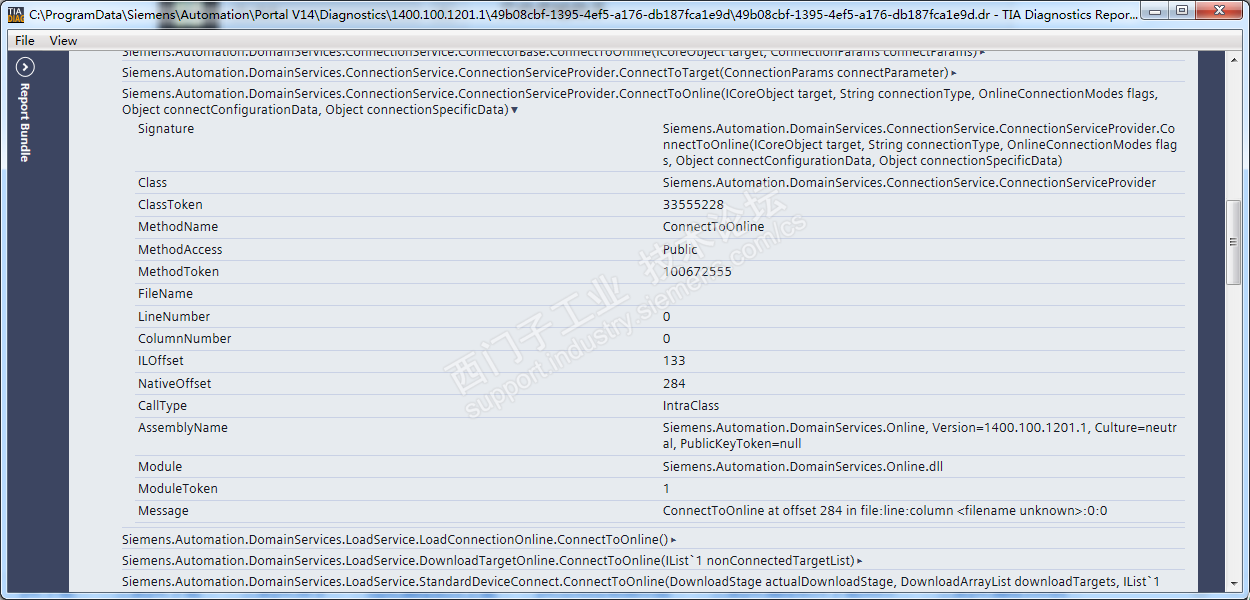Screen dimensions: 1250x600
Task: Select the Class value ConnectionServiceProvider
Action: click(x=909, y=183)
